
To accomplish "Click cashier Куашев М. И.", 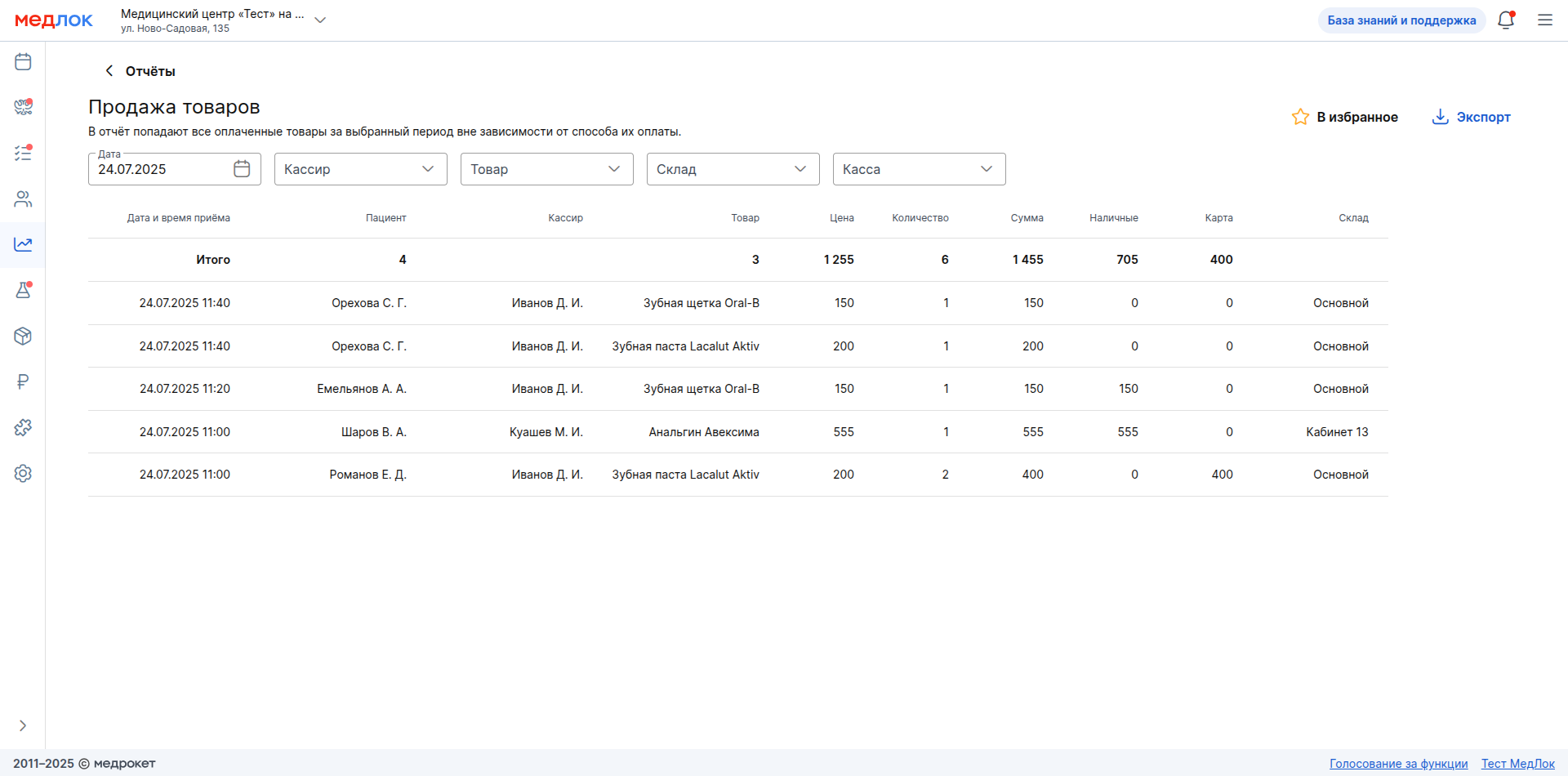I will pos(546,432).
